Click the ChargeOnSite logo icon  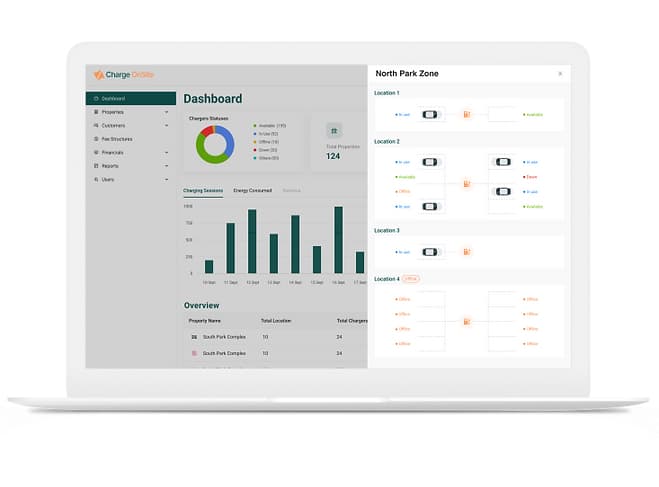pyautogui.click(x=98, y=75)
